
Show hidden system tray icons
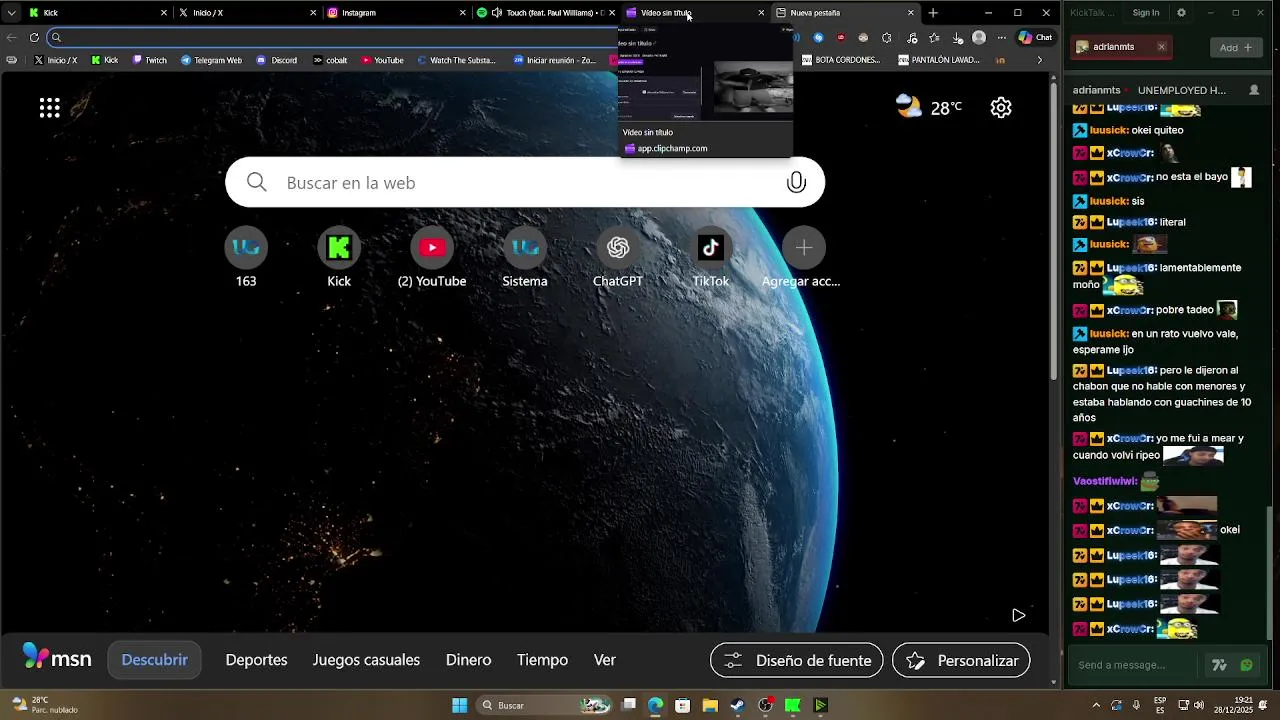coord(1096,705)
